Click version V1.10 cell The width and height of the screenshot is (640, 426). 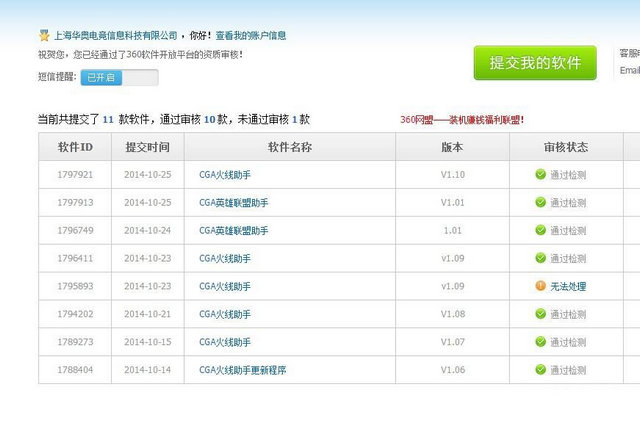coord(453,175)
